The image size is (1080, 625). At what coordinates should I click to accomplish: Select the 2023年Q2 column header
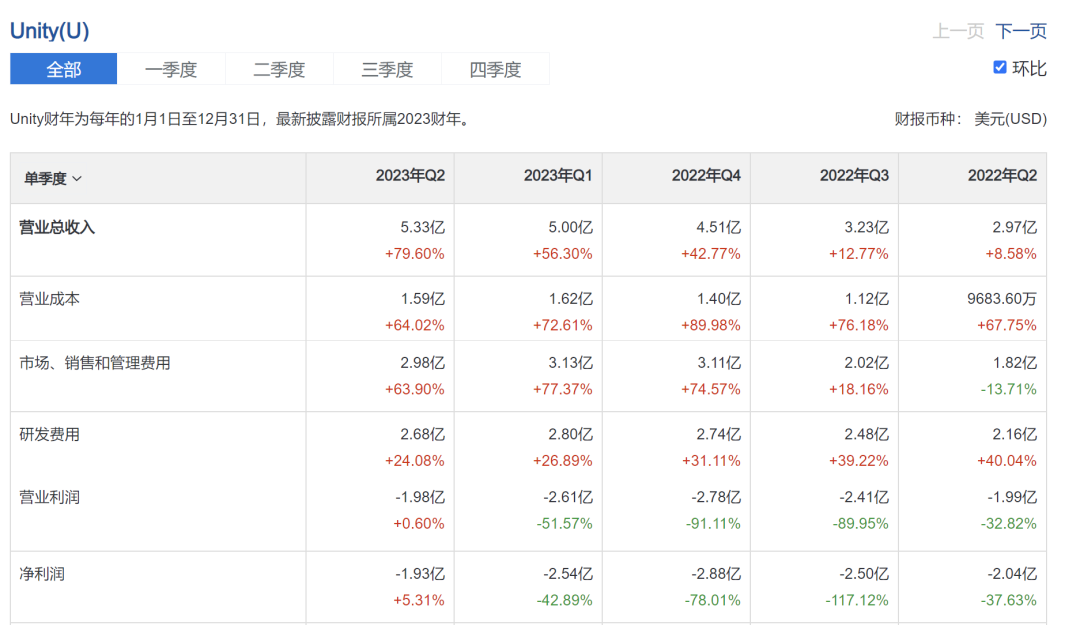pos(410,175)
